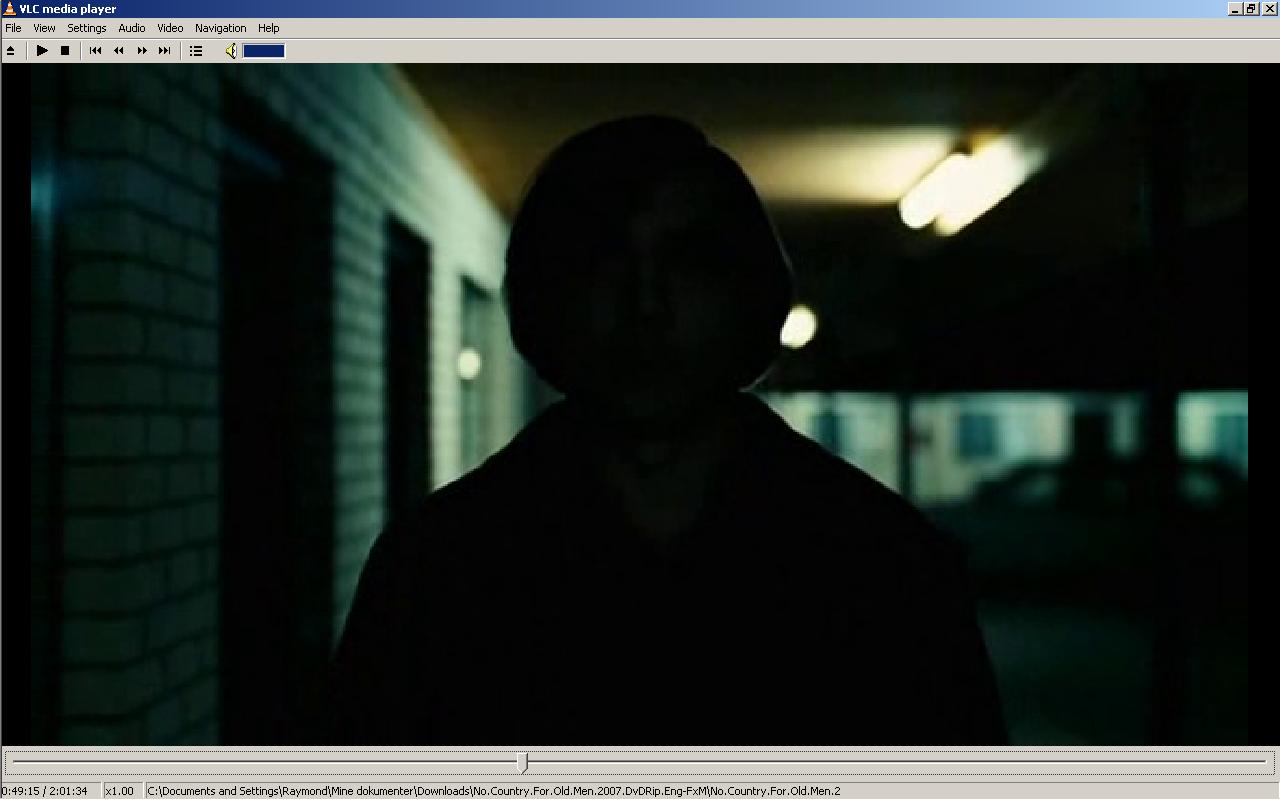Open the Video menu
Viewport: 1280px width, 800px height.
(x=170, y=28)
